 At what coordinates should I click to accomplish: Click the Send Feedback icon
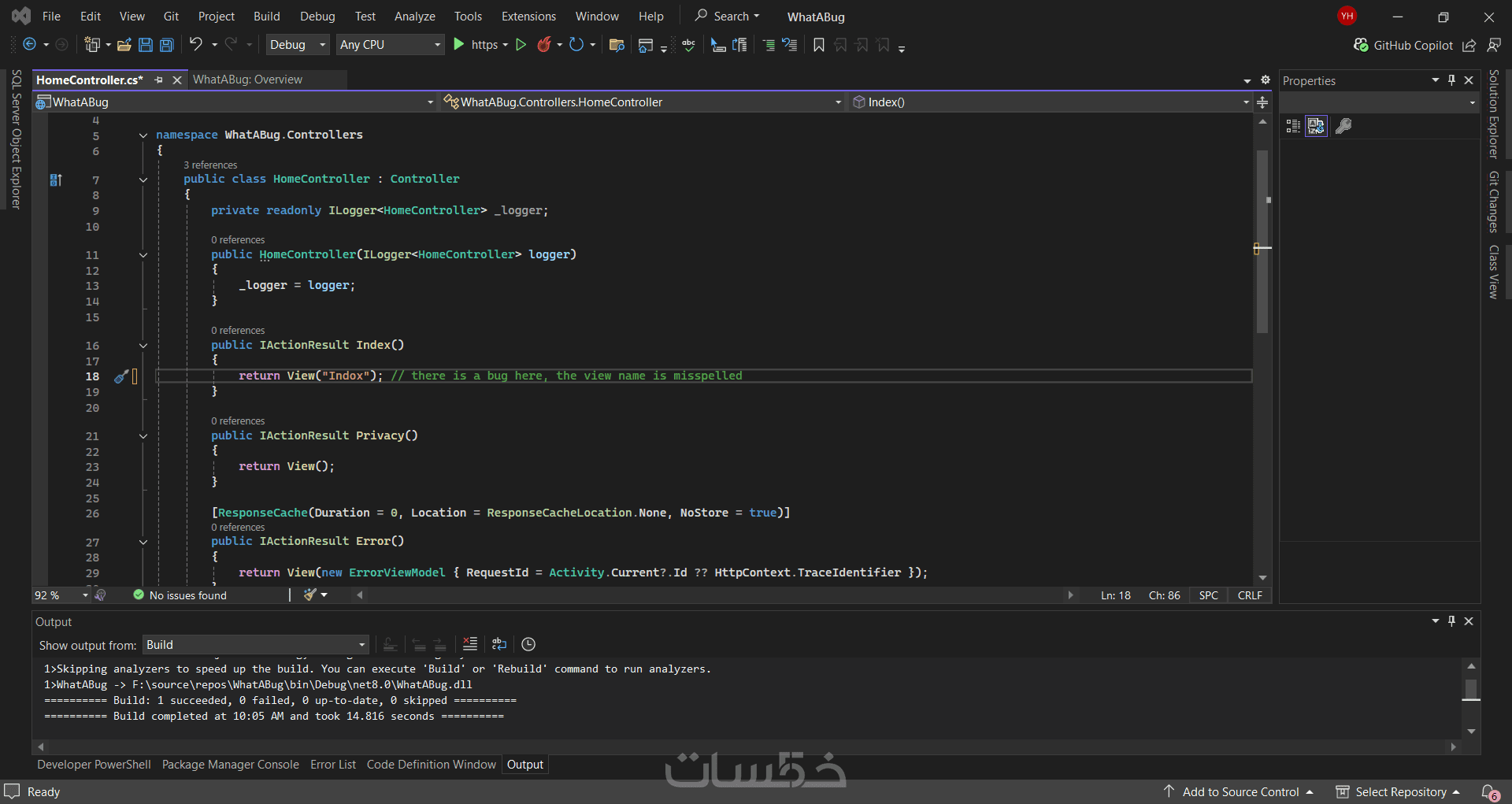pos(1494,45)
